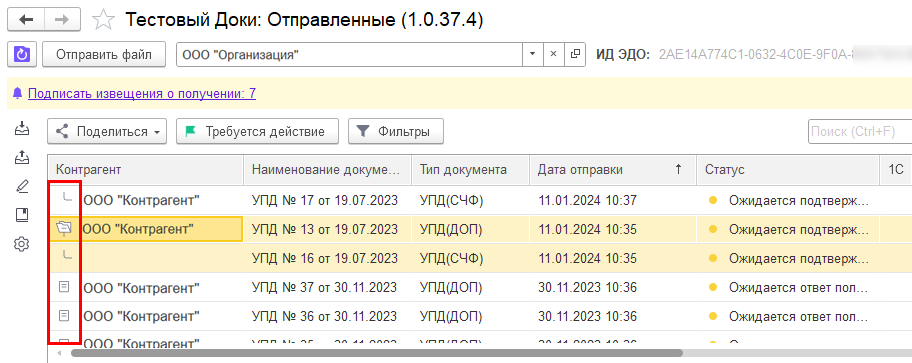Open settings gear in sidebar
This screenshot has width=912, height=363.
22,244
